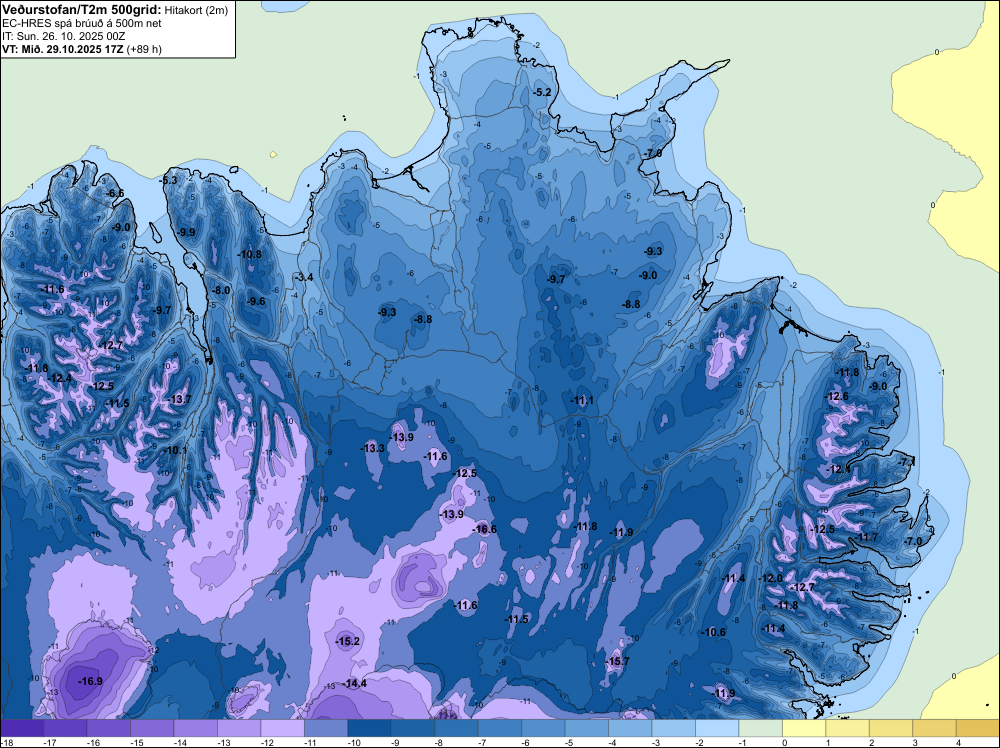
Task: Click the -12.6 temperature value
Action: pos(837,397)
